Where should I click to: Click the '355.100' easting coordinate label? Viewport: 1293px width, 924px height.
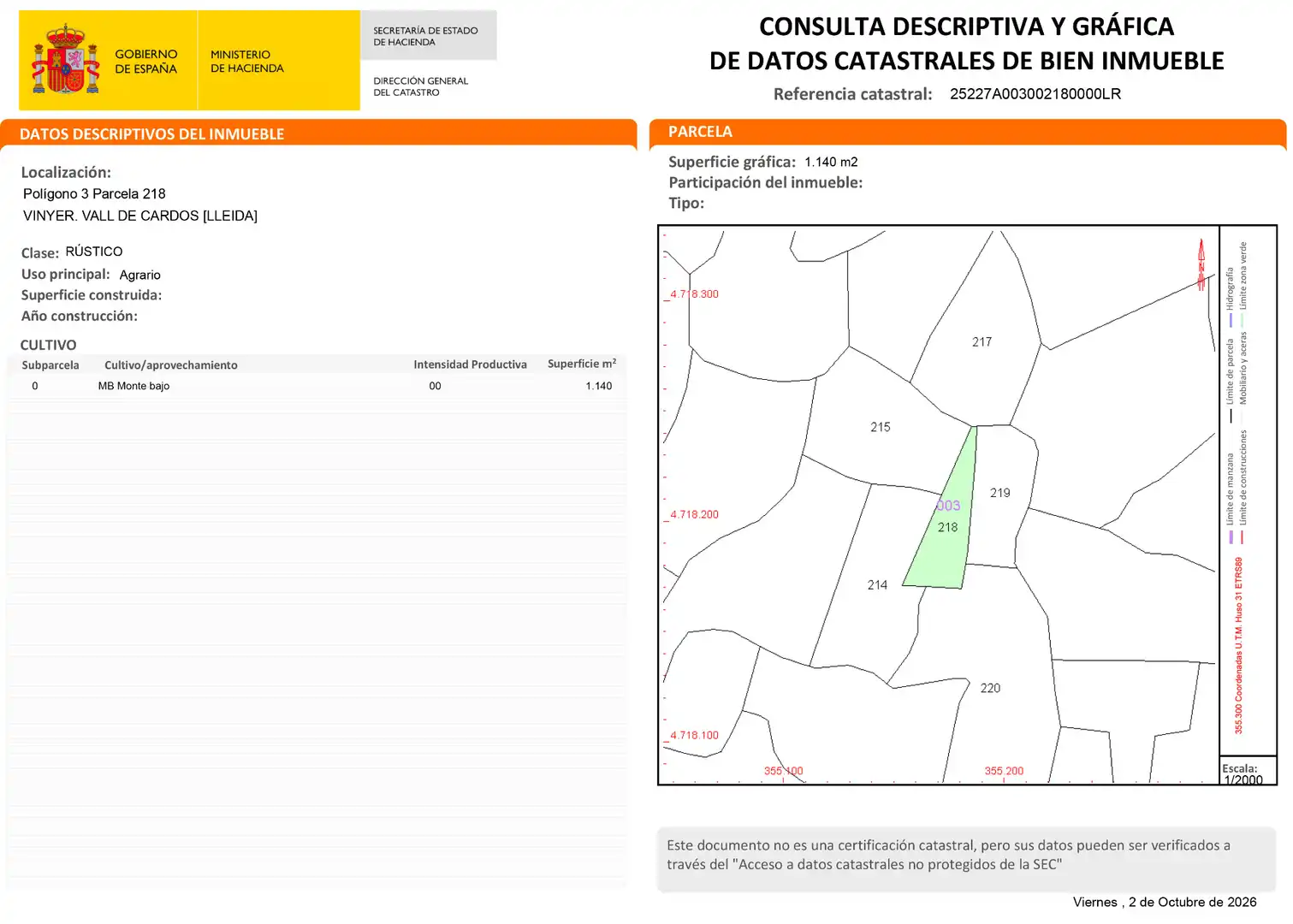click(784, 771)
